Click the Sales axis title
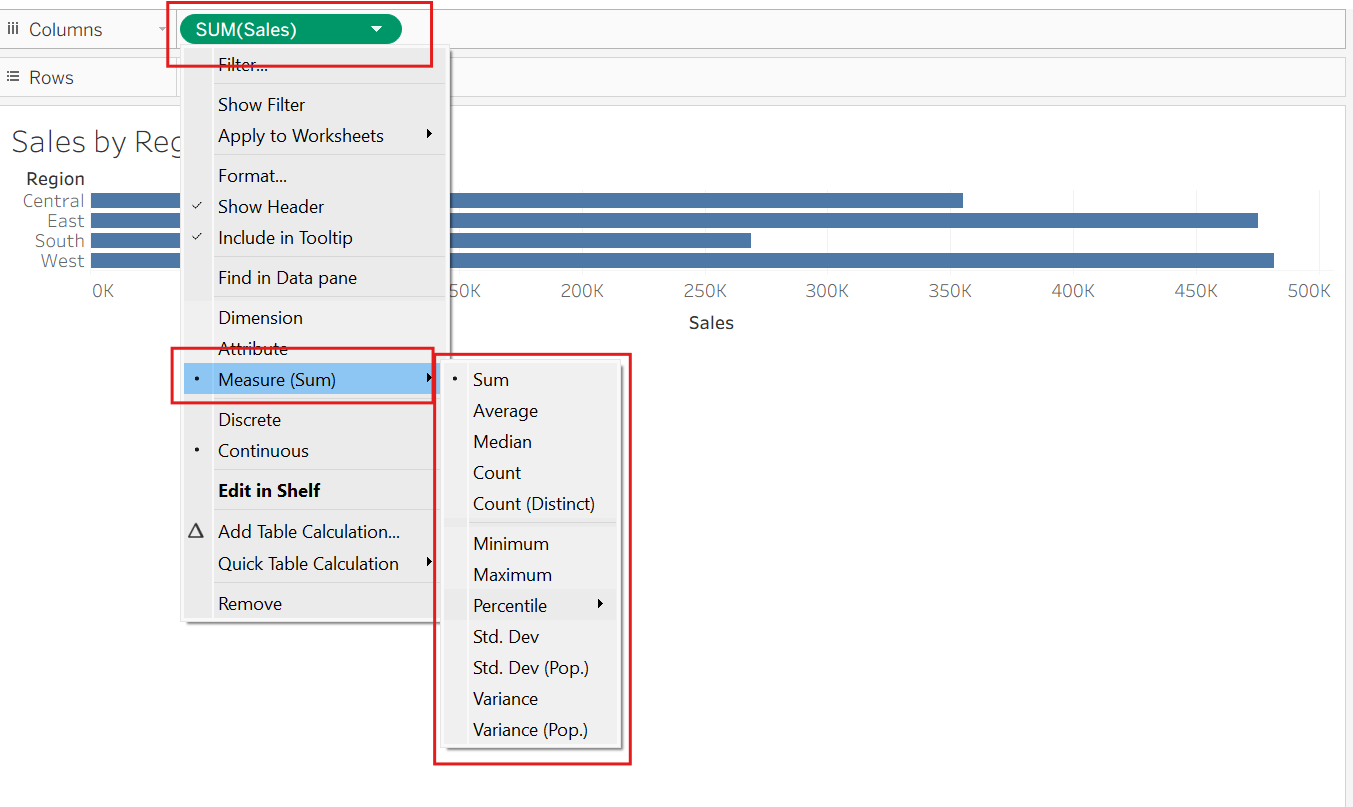 point(711,323)
